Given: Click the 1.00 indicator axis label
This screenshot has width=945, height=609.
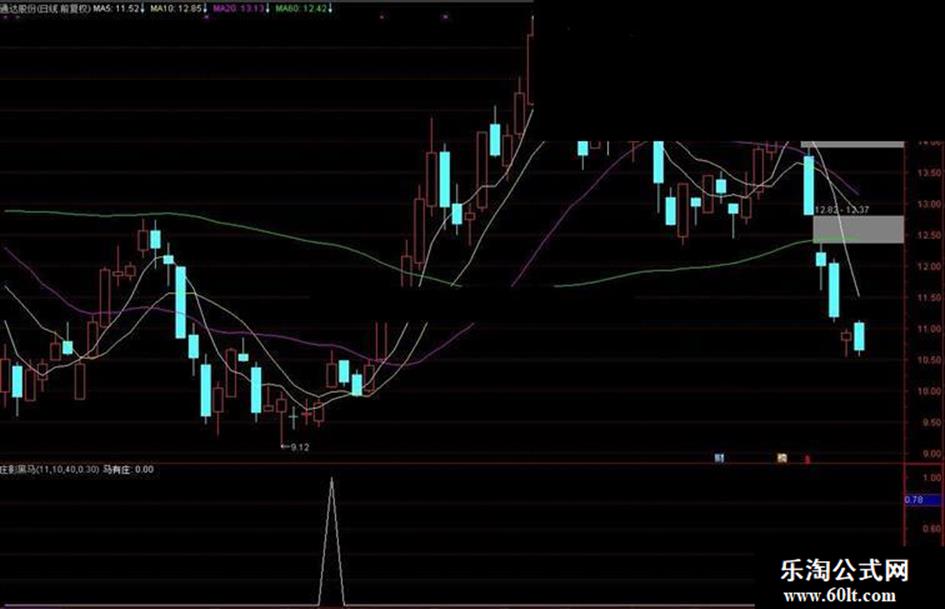Looking at the screenshot, I should pos(932,477).
